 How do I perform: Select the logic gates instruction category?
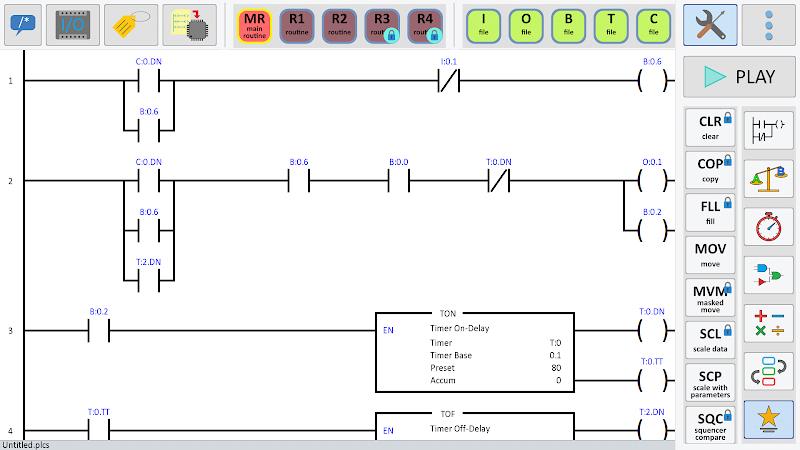point(768,275)
